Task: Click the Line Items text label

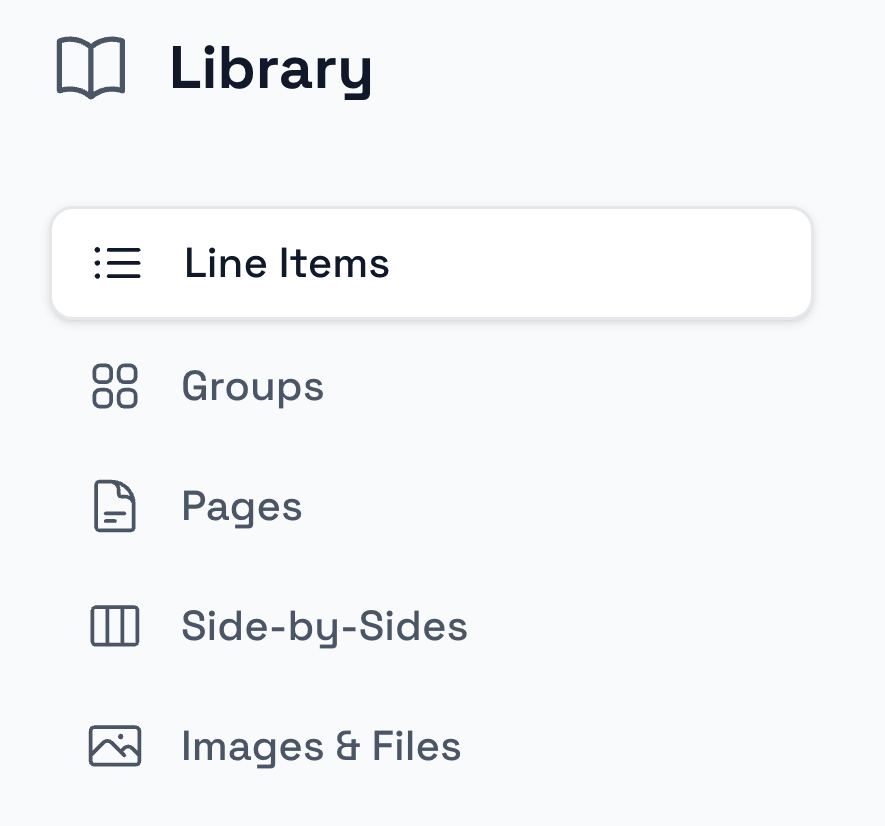Action: (287, 263)
